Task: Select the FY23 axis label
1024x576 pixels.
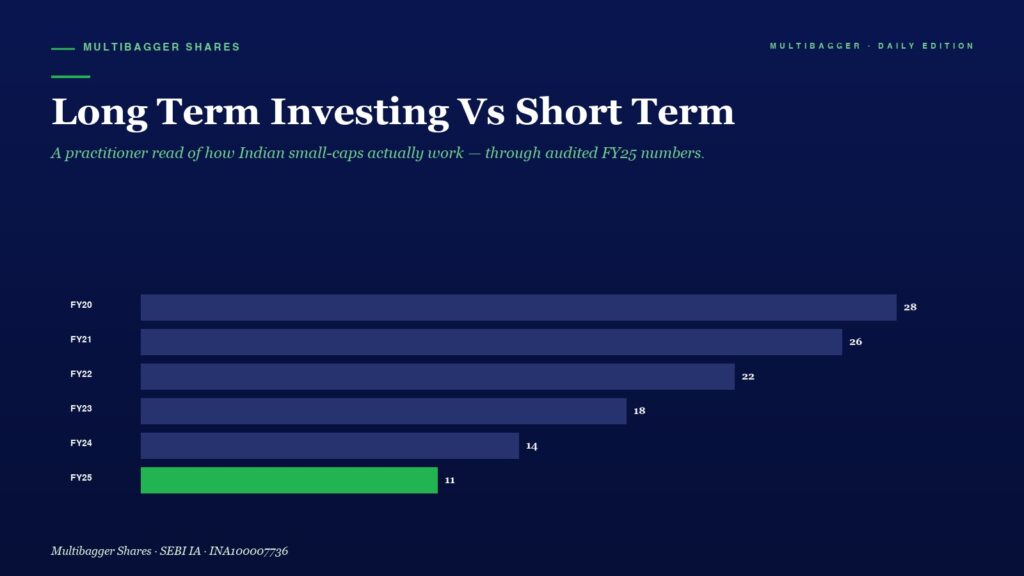Action: click(x=81, y=409)
